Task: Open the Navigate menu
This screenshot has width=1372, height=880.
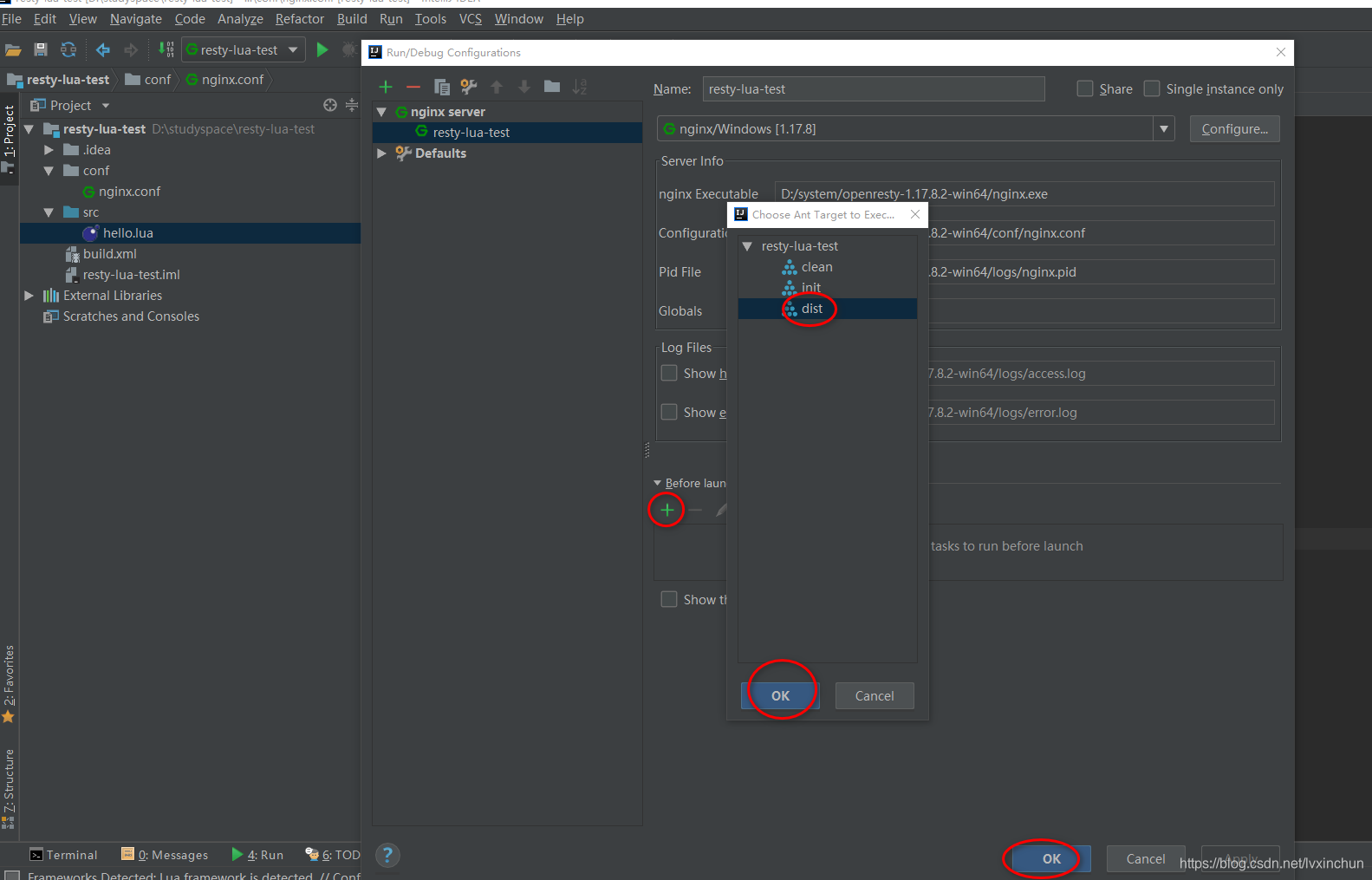Action: [x=136, y=19]
